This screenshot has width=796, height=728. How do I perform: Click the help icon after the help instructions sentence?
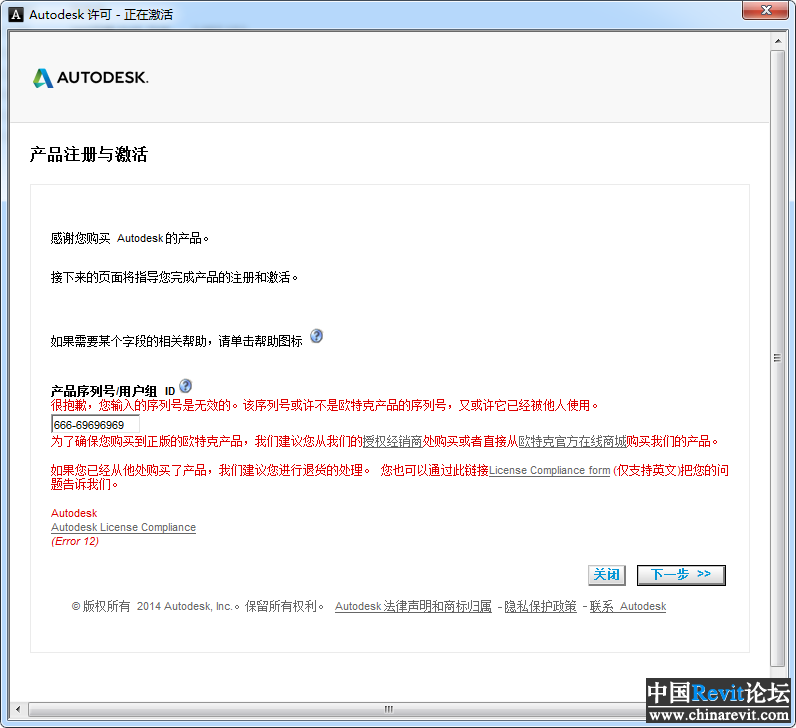(316, 337)
